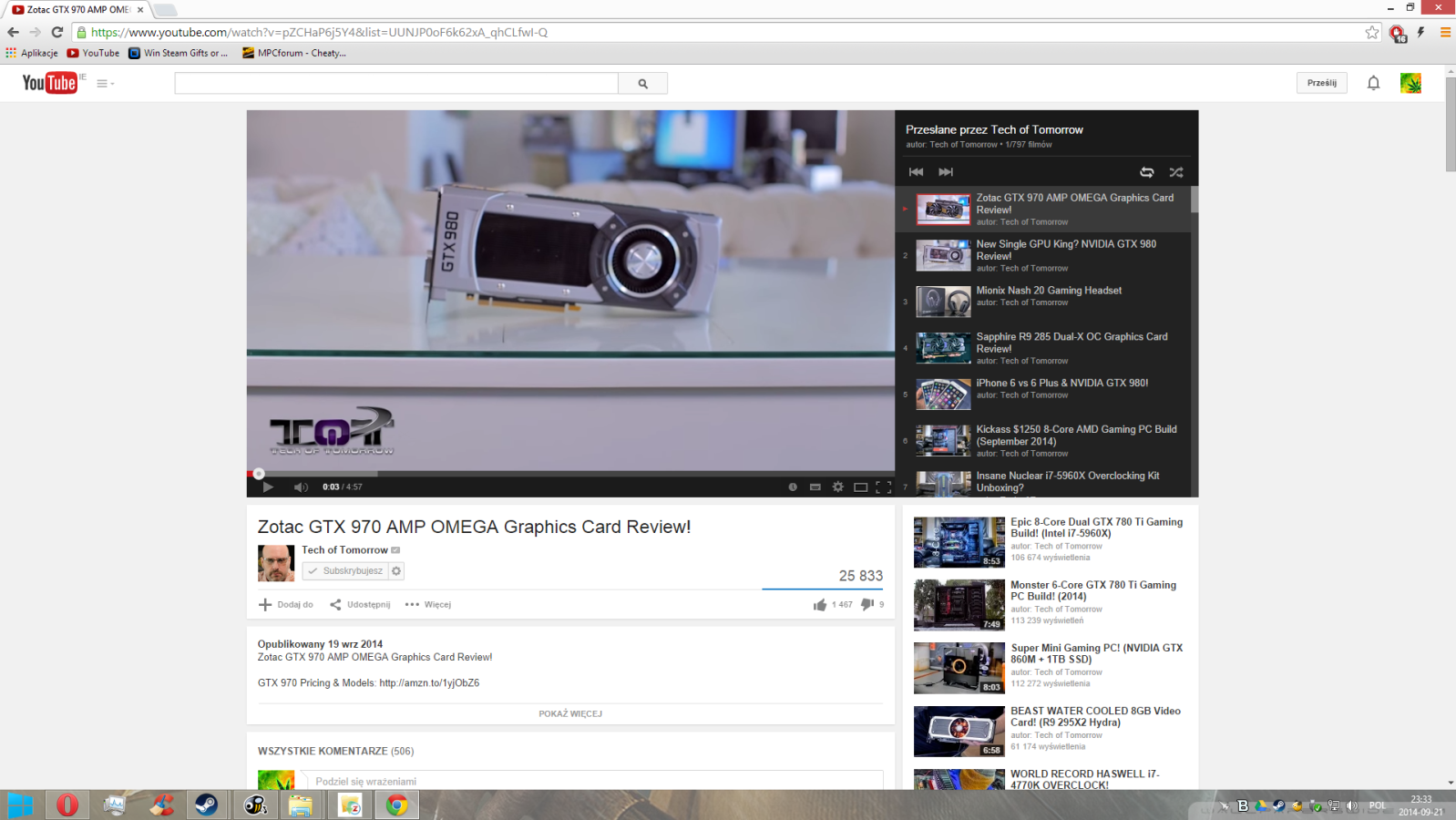Bookmark page with the star icon

coord(1372,32)
